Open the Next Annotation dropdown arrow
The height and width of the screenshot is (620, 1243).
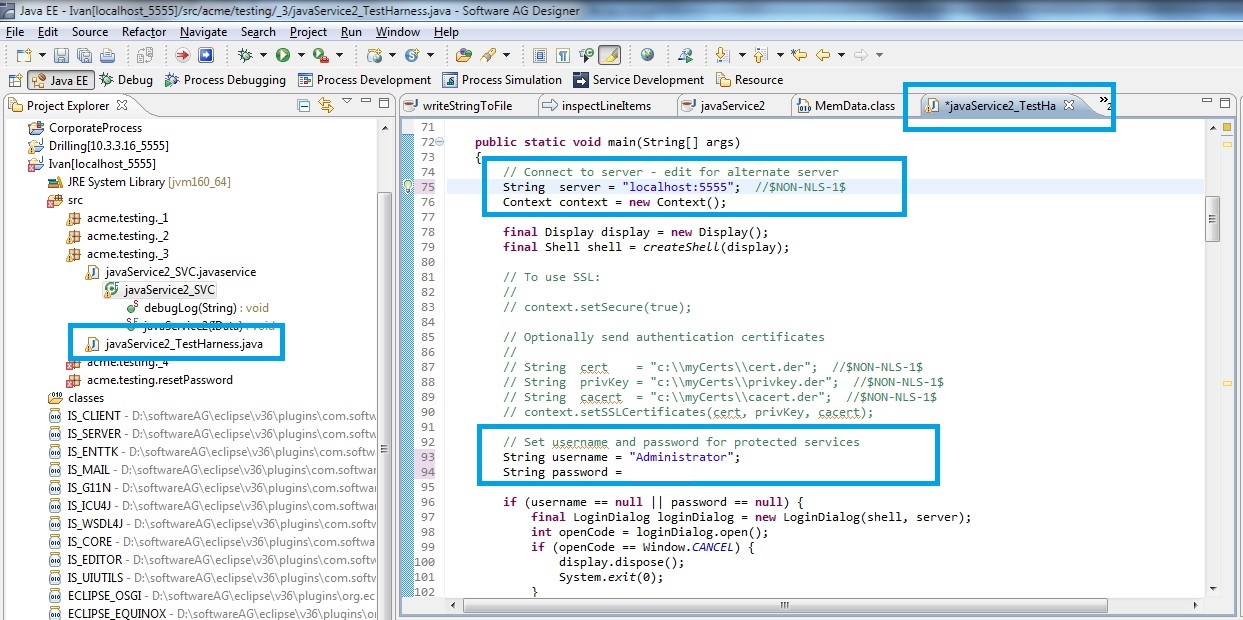[741, 55]
